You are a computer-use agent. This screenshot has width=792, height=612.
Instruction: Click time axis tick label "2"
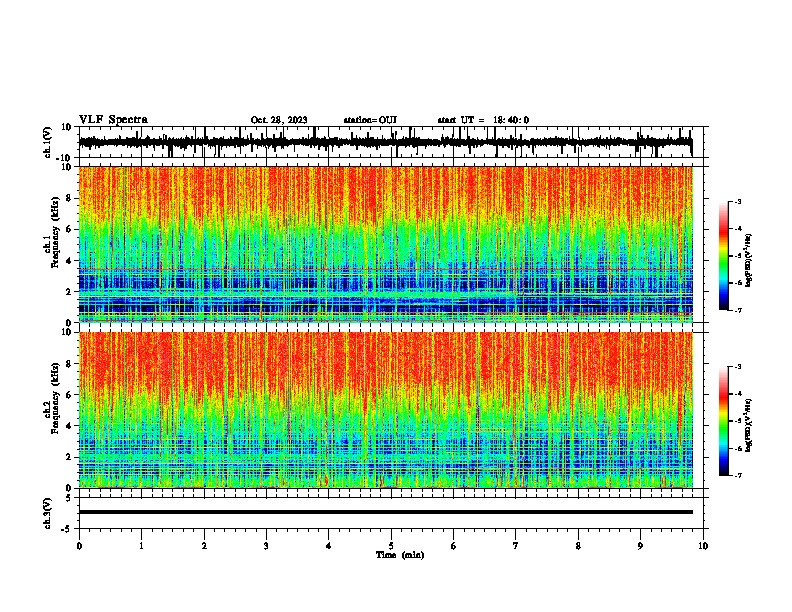coord(204,546)
